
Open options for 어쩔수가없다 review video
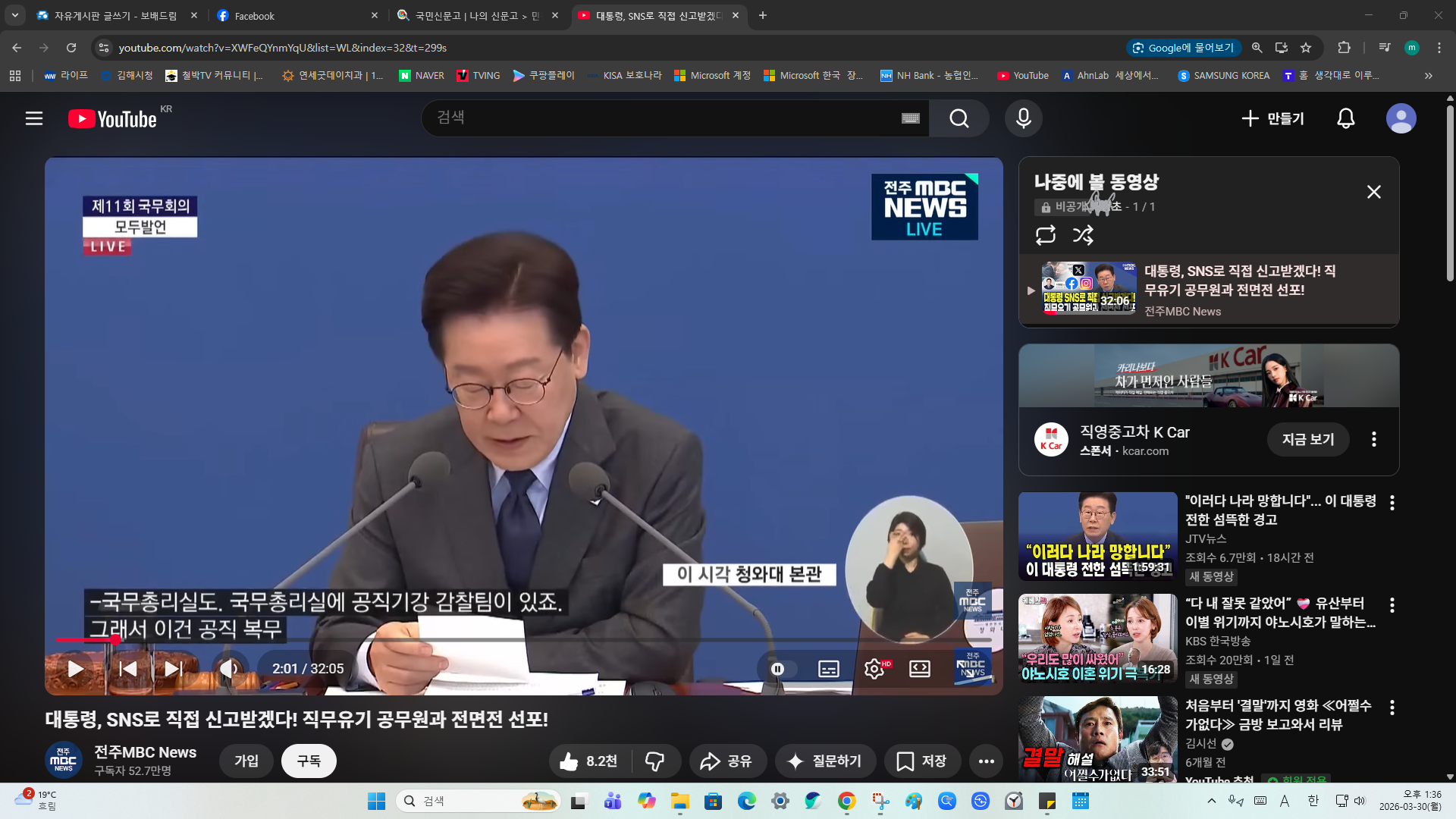pyautogui.click(x=1392, y=708)
